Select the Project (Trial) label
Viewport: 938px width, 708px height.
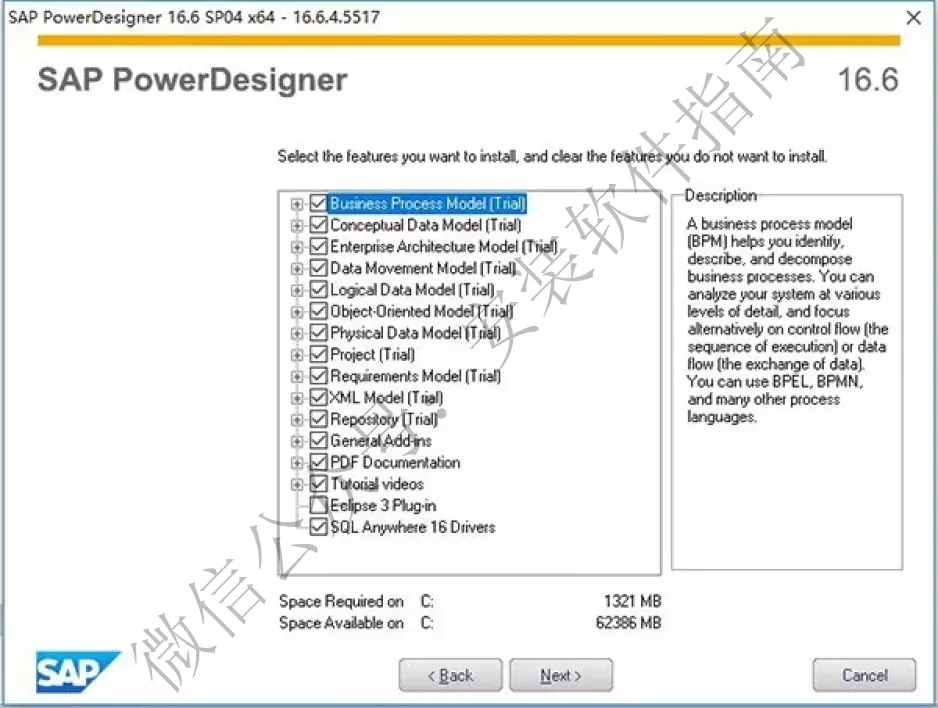372,354
